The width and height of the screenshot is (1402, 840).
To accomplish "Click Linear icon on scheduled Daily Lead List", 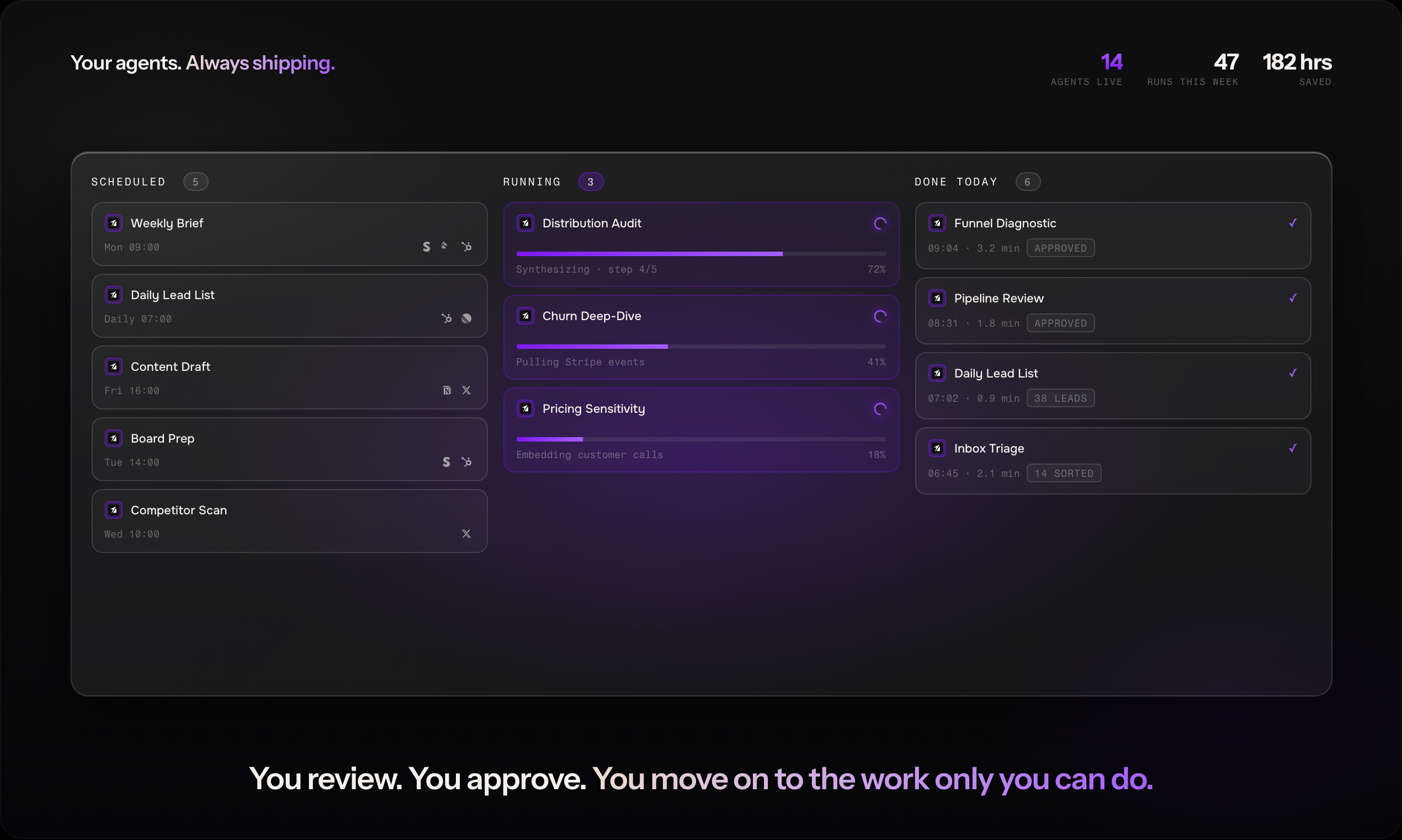I will (x=466, y=318).
